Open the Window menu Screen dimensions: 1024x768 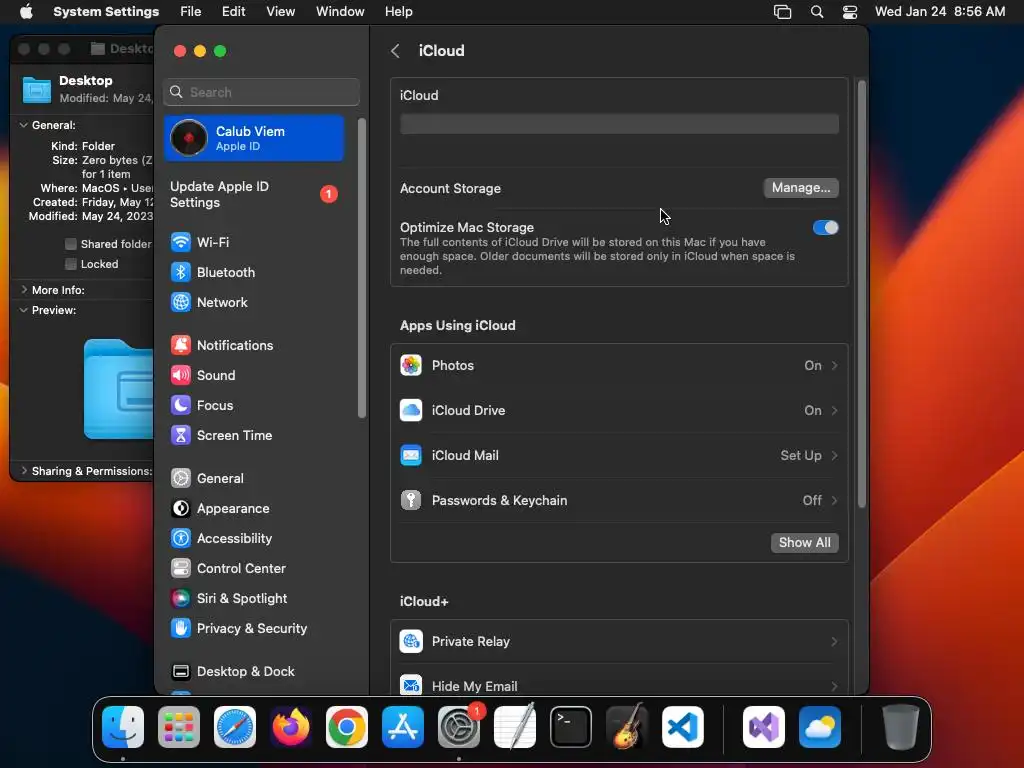tap(340, 12)
